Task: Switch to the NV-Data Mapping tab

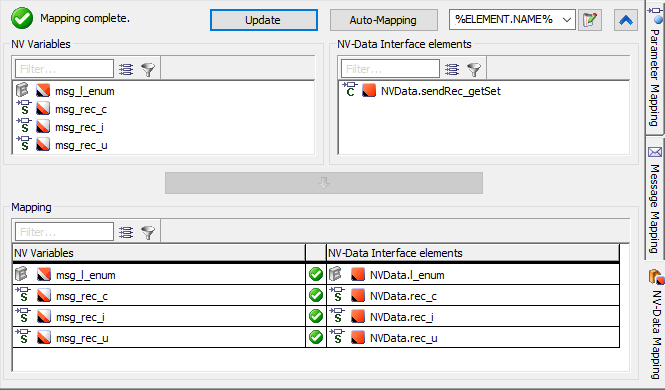Action: (656, 324)
